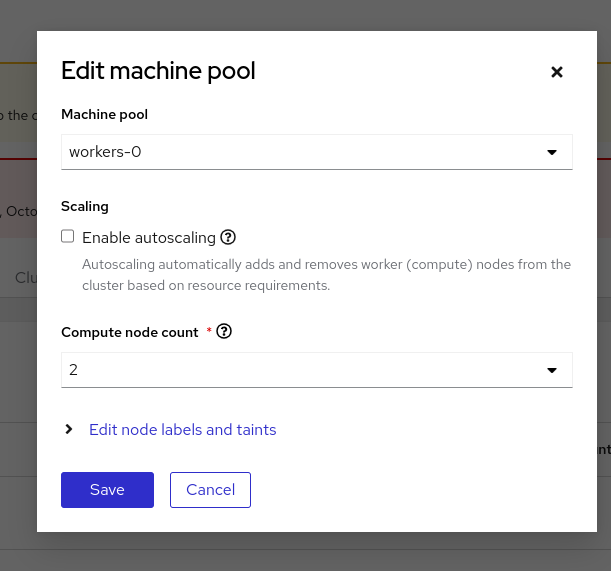Open the Edit node labels and taints link
The width and height of the screenshot is (611, 571).
tap(183, 430)
